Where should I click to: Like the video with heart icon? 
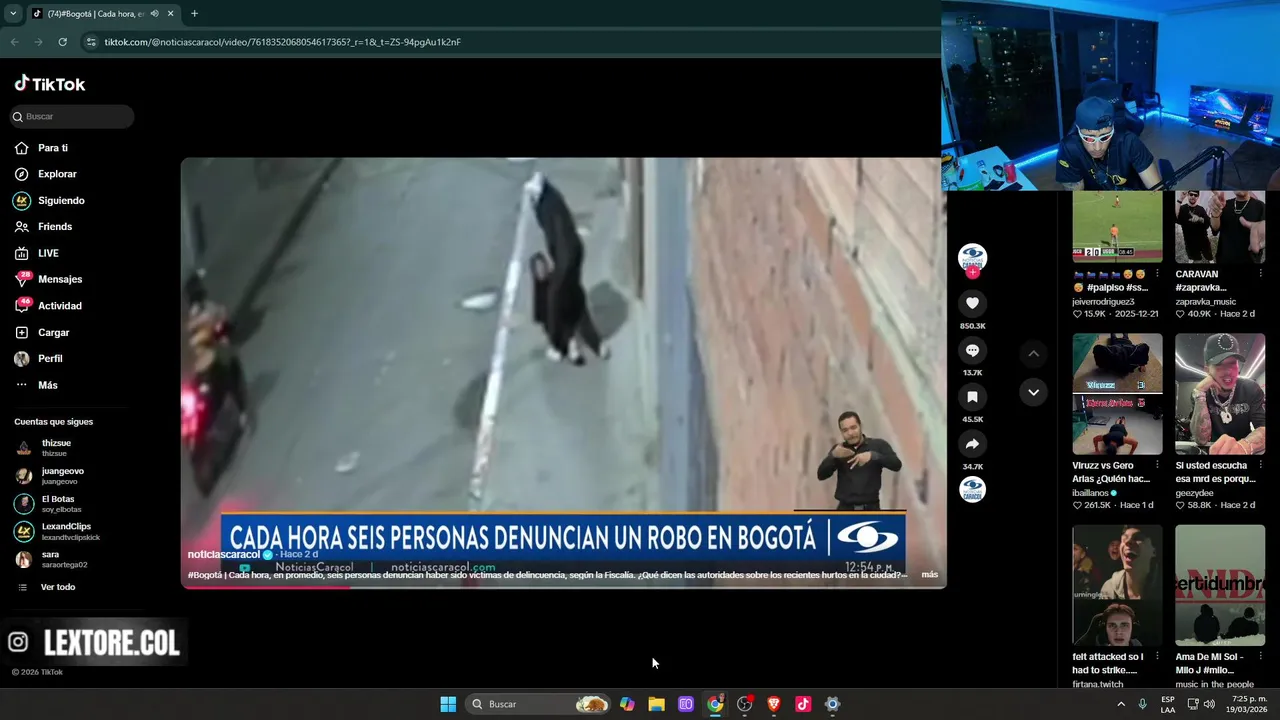coord(972,303)
